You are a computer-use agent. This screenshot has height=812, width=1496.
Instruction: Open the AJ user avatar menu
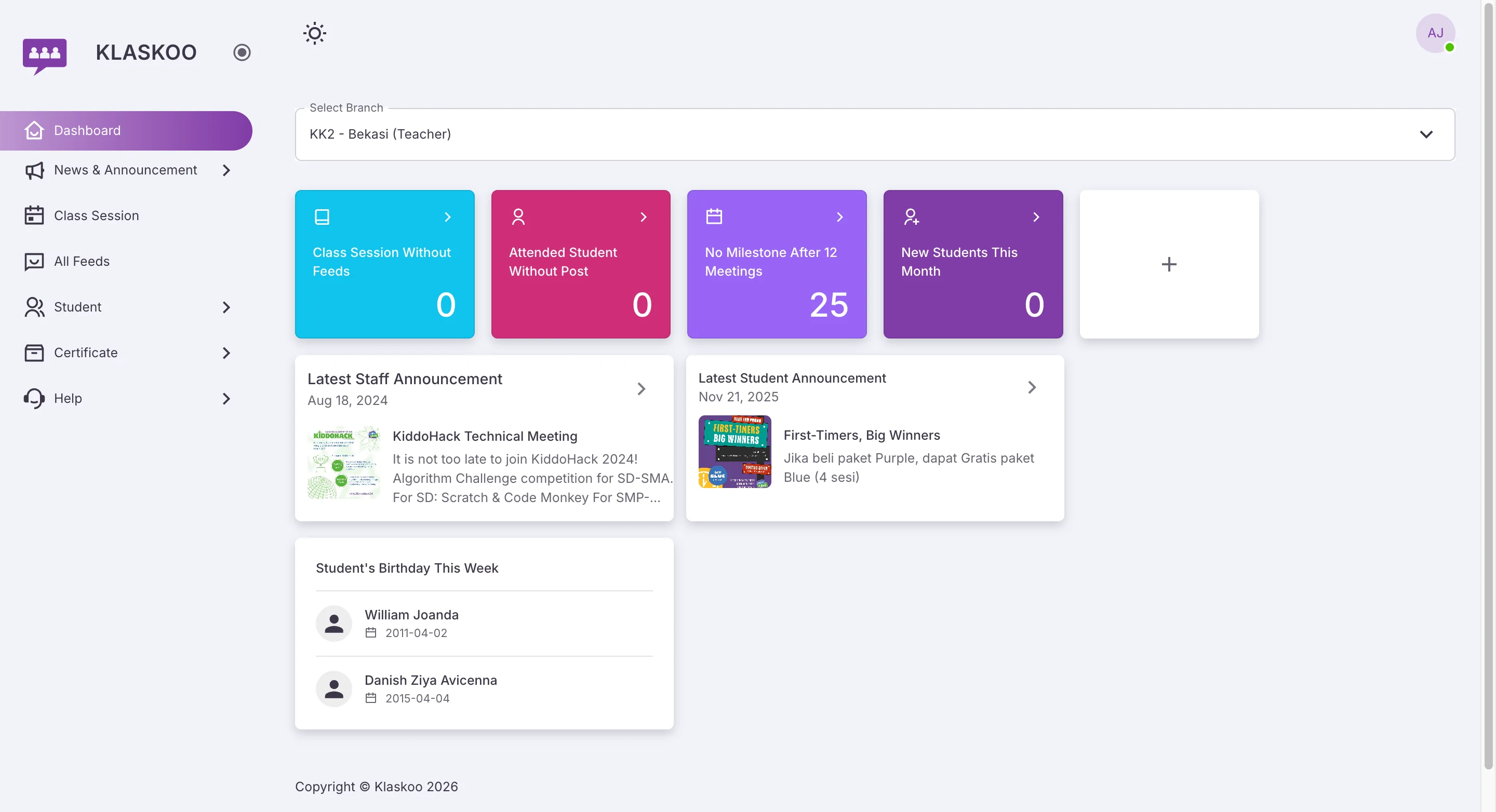tap(1434, 33)
